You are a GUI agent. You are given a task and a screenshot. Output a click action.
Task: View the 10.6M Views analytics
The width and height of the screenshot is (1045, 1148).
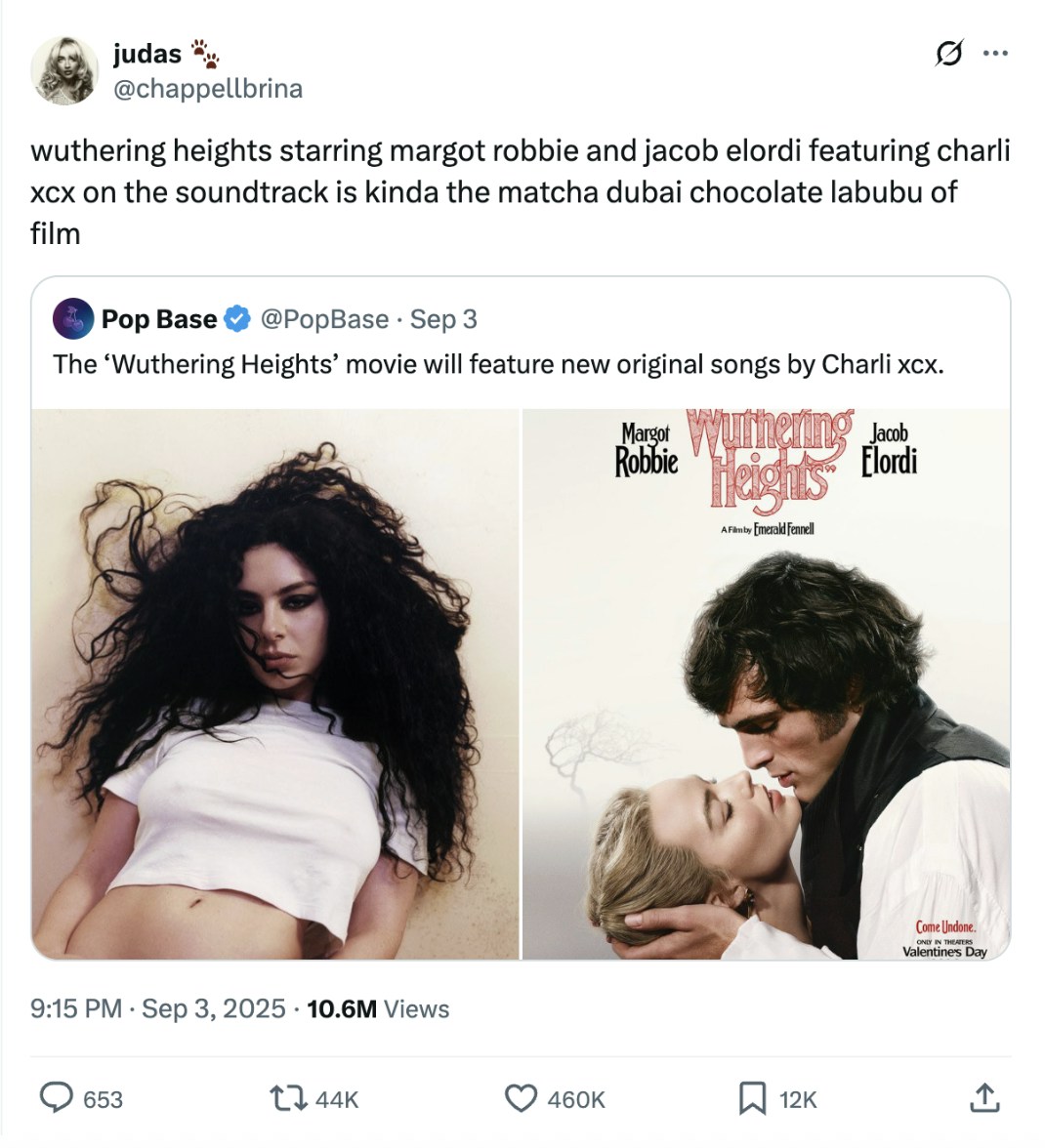(x=378, y=1008)
